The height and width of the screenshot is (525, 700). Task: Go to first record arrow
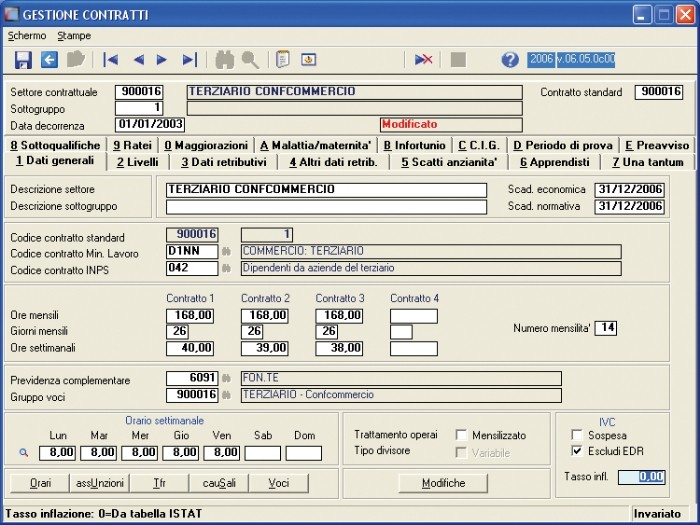click(110, 59)
